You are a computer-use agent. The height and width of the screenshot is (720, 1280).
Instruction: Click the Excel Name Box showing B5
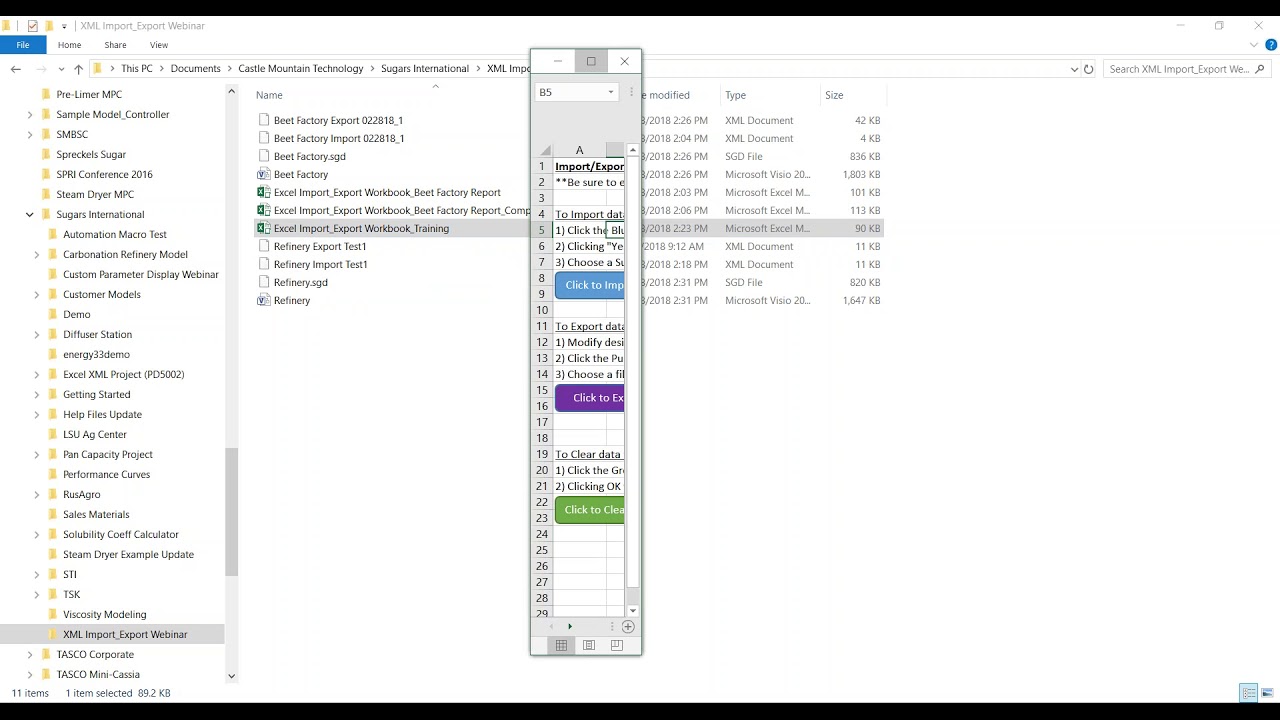pos(570,92)
